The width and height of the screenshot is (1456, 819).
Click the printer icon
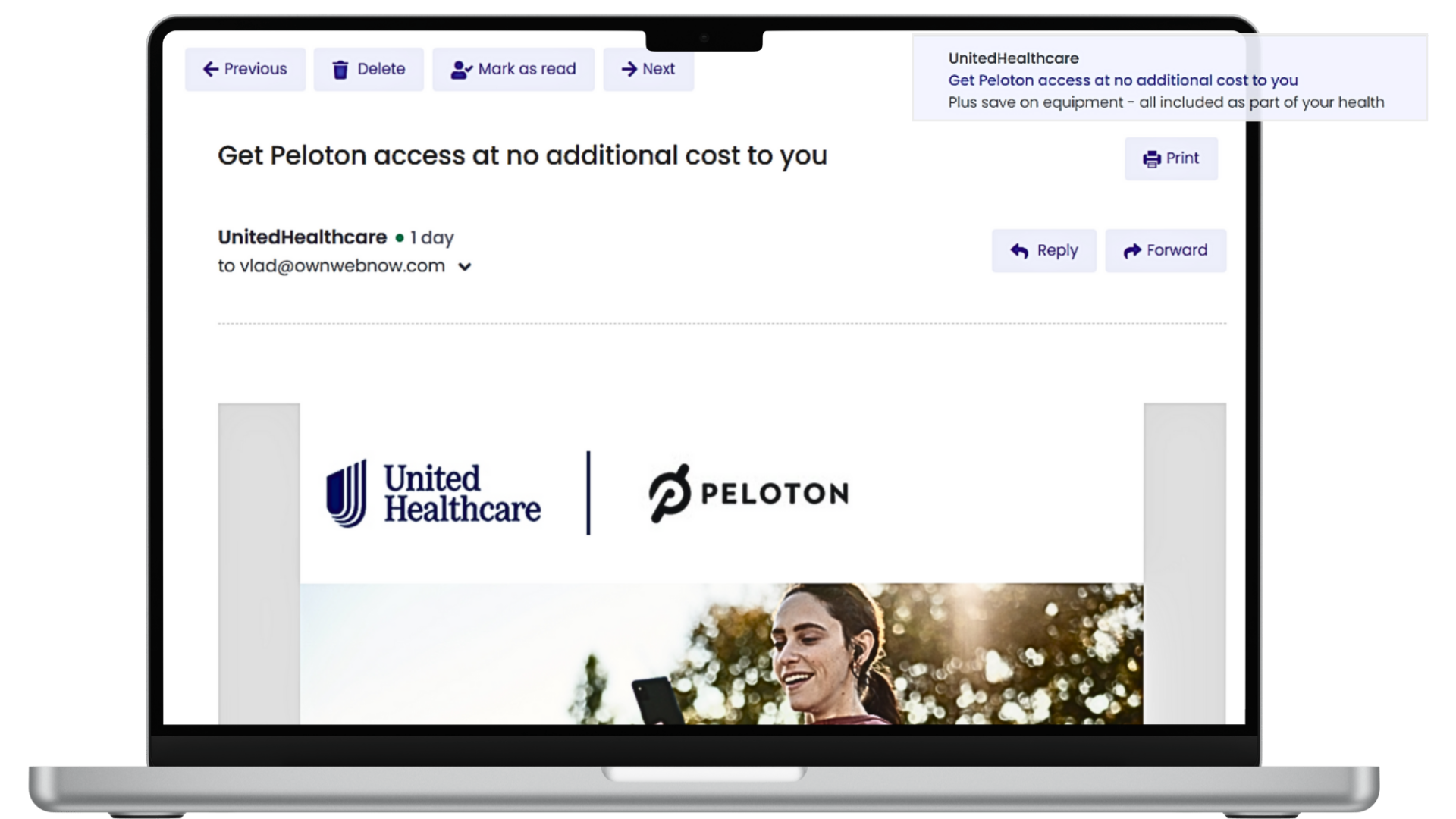tap(1151, 159)
